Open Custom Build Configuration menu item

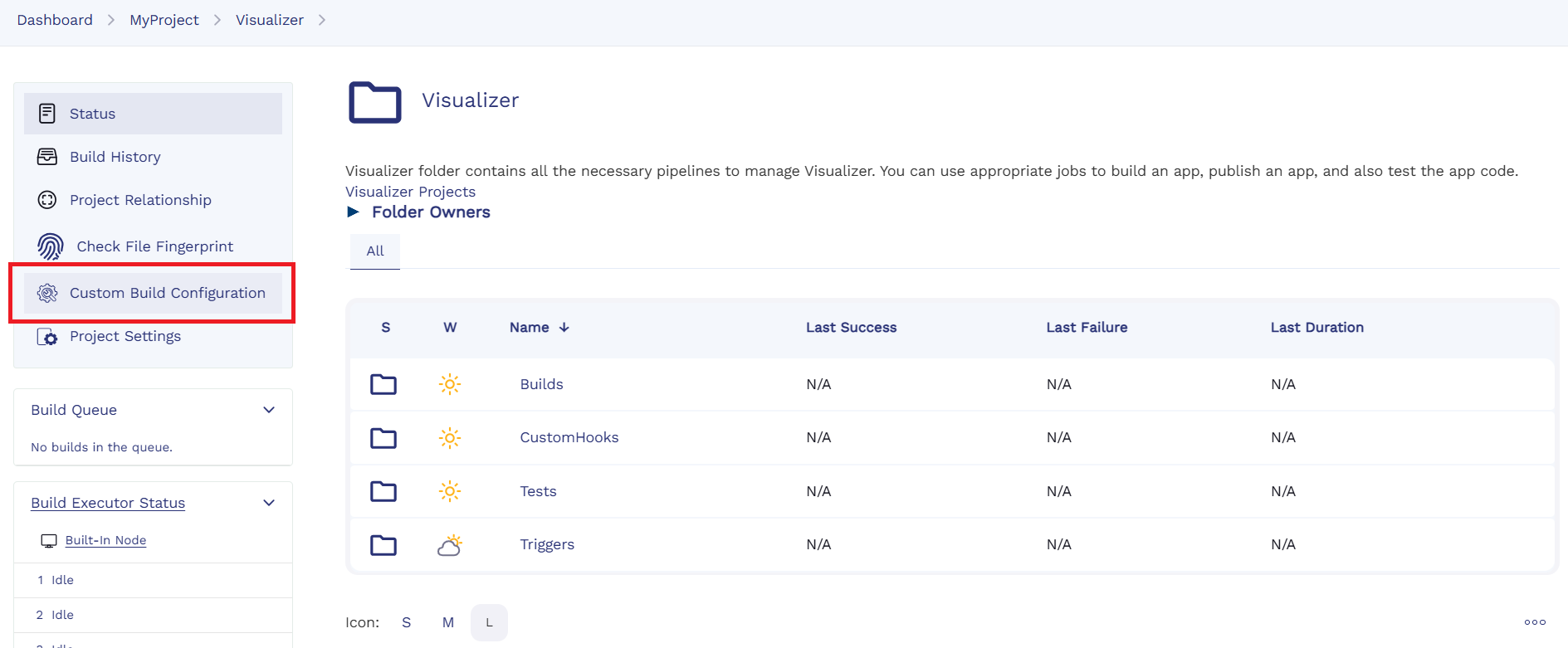click(153, 293)
